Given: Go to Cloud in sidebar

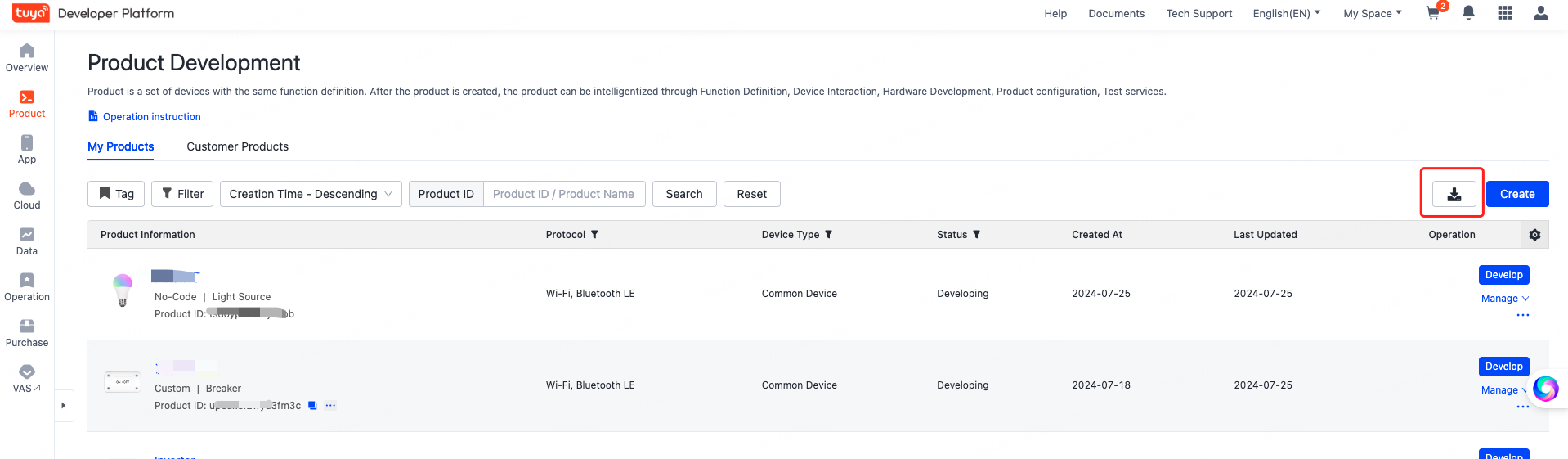Looking at the screenshot, I should 27,196.
